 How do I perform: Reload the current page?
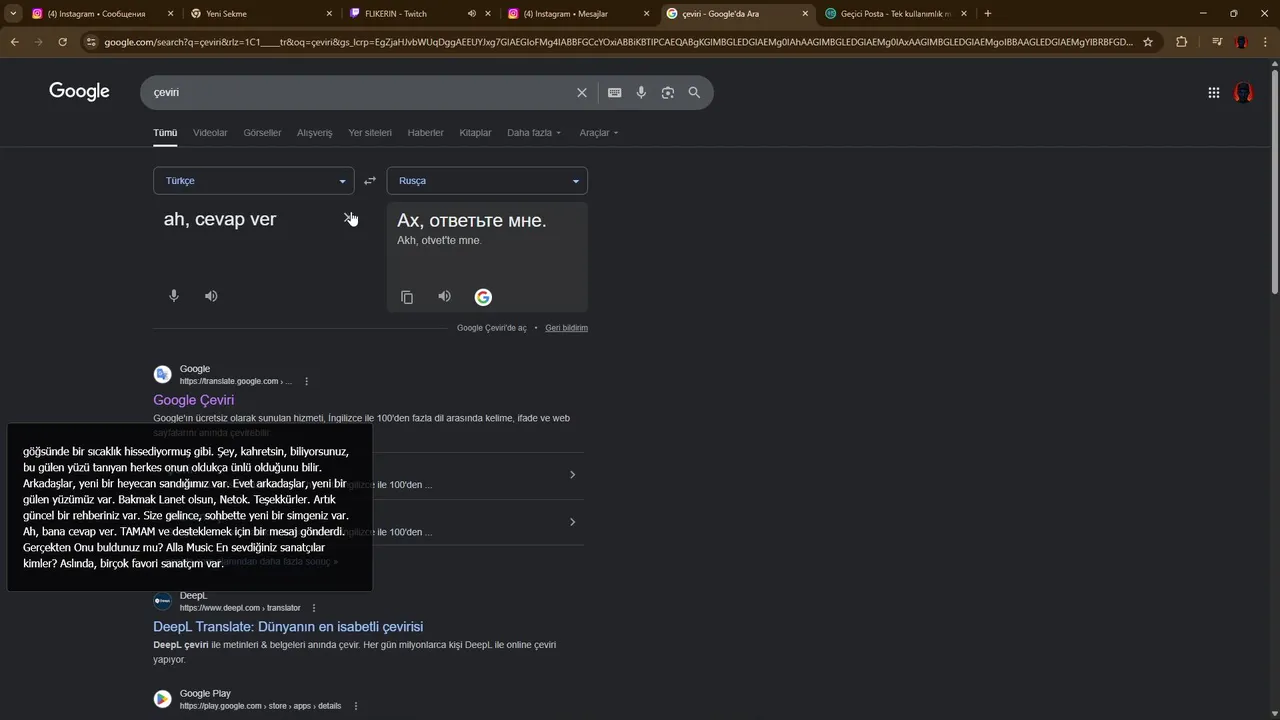(x=62, y=42)
